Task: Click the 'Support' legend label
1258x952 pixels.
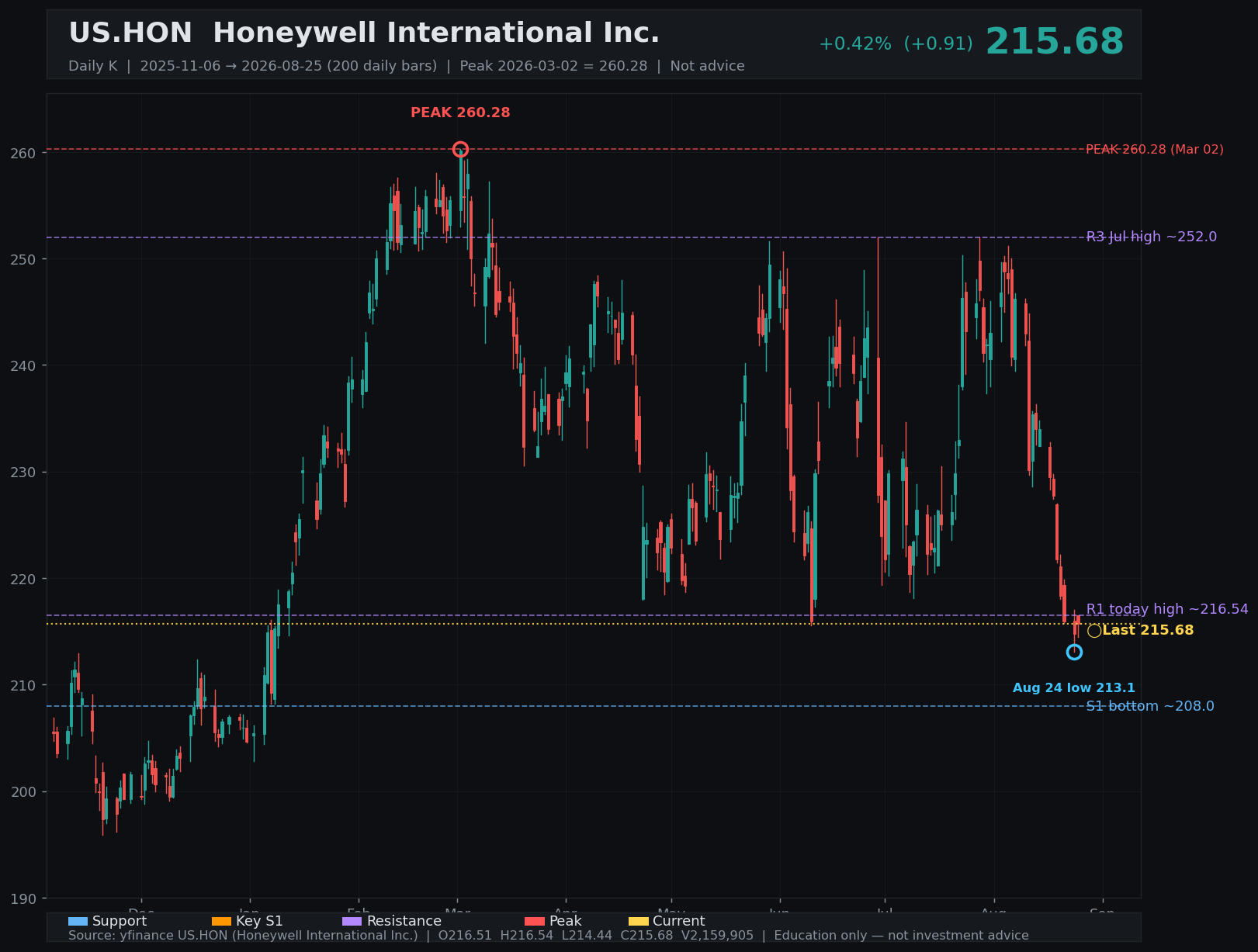Action: [x=120, y=921]
